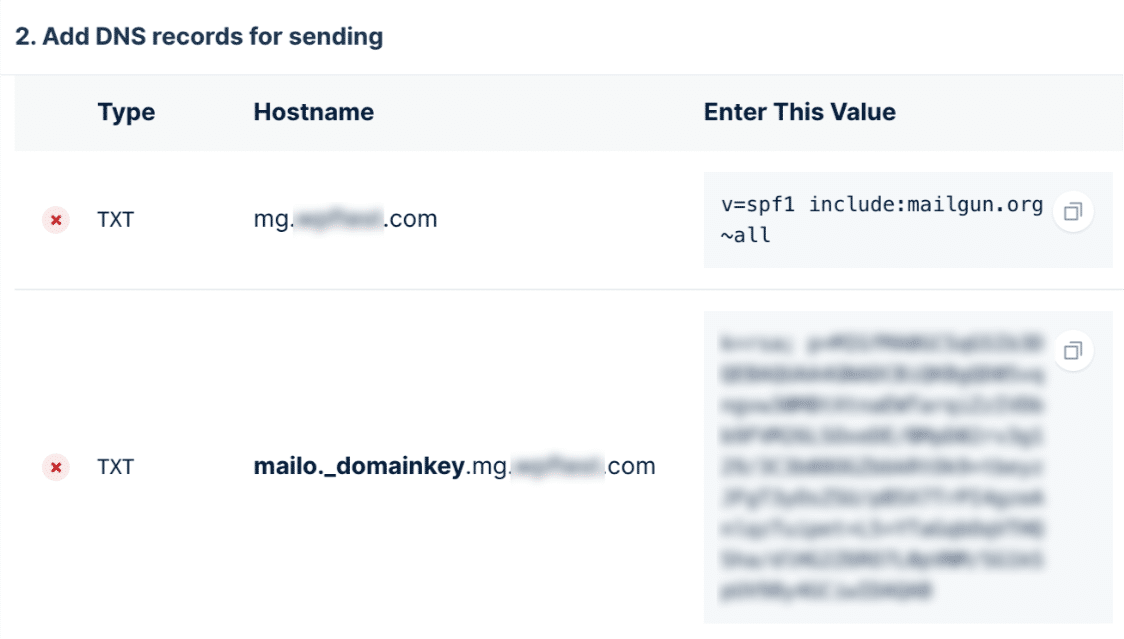Click the mg. hostname in the first row

pyautogui.click(x=345, y=219)
